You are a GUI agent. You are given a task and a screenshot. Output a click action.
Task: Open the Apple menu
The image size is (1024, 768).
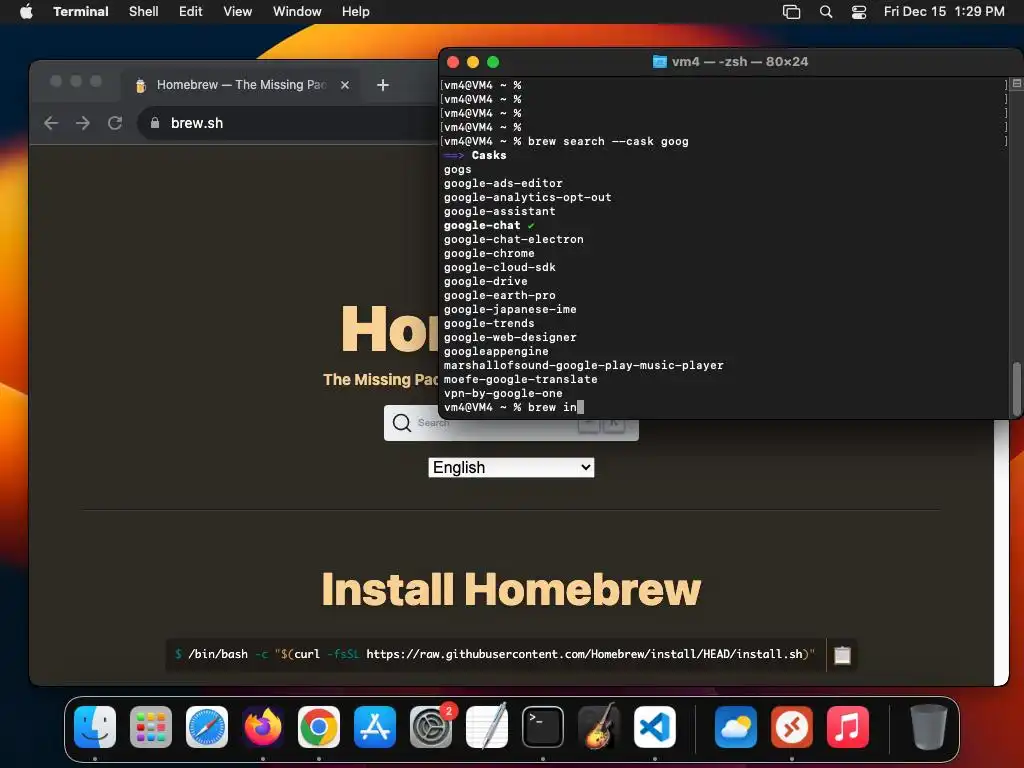26,11
